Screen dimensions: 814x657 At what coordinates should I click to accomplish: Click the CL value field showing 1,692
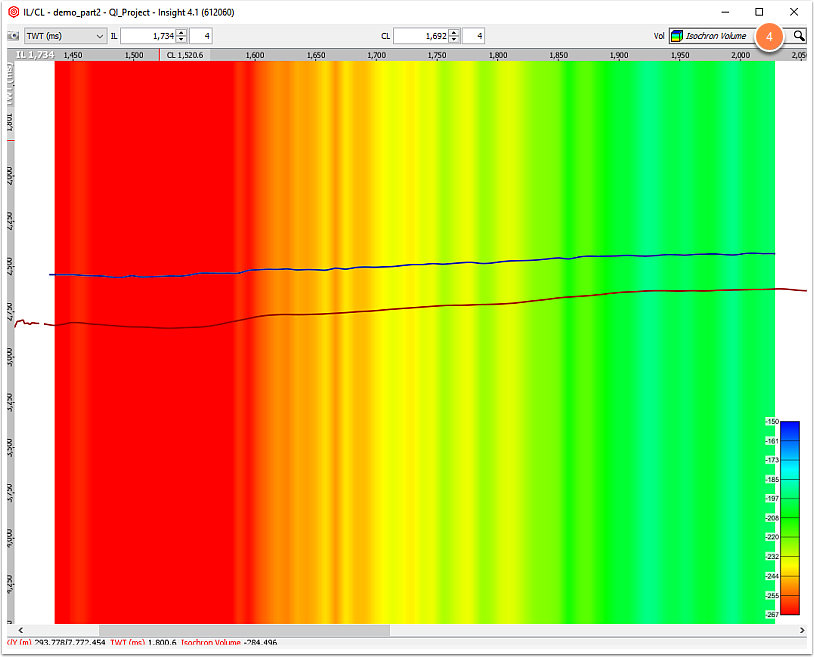pos(420,36)
